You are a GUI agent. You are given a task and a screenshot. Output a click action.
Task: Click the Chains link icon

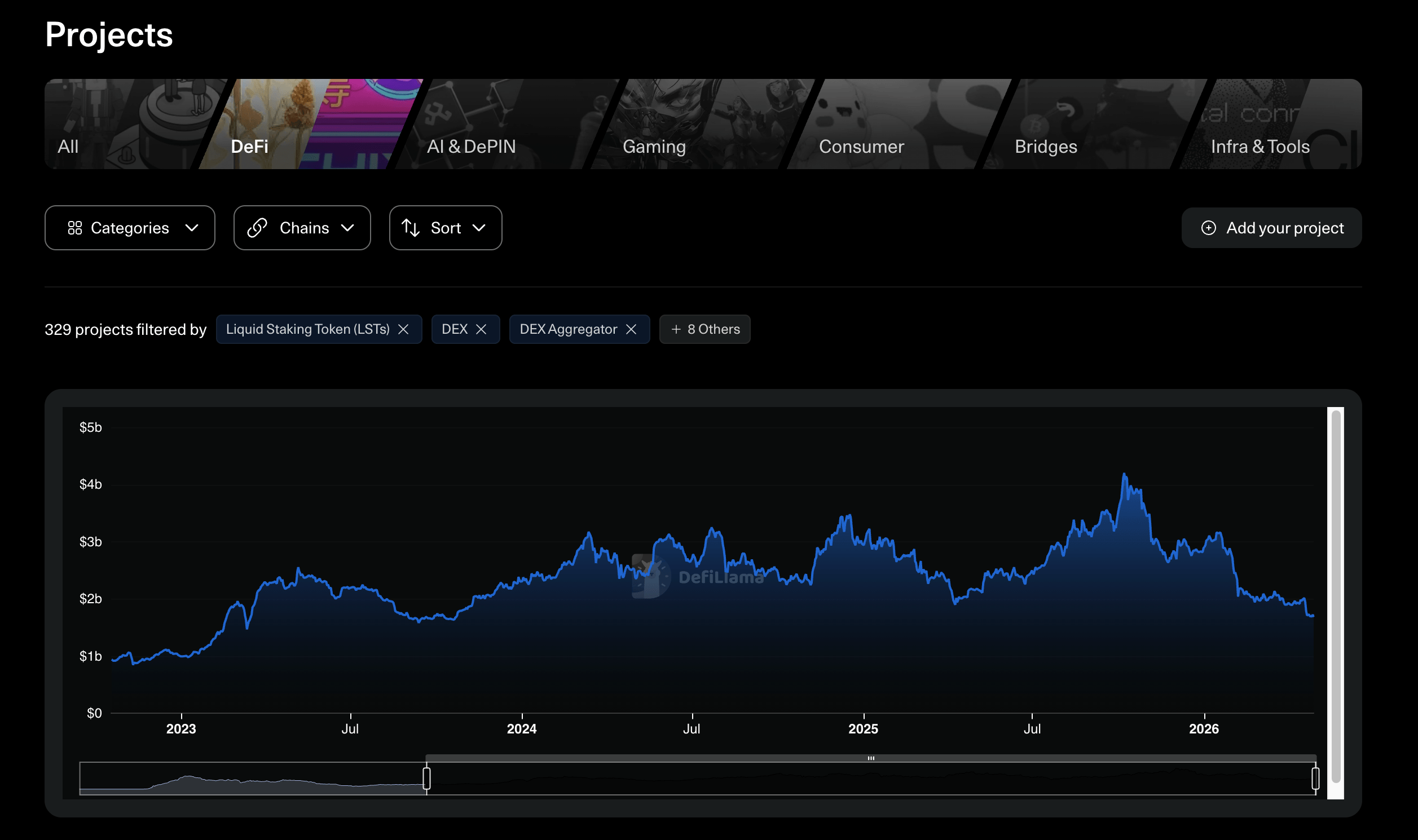tap(257, 228)
